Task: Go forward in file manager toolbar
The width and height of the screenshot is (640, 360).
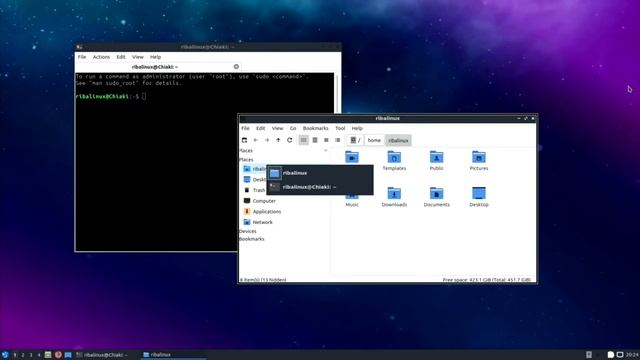Action: (267, 140)
